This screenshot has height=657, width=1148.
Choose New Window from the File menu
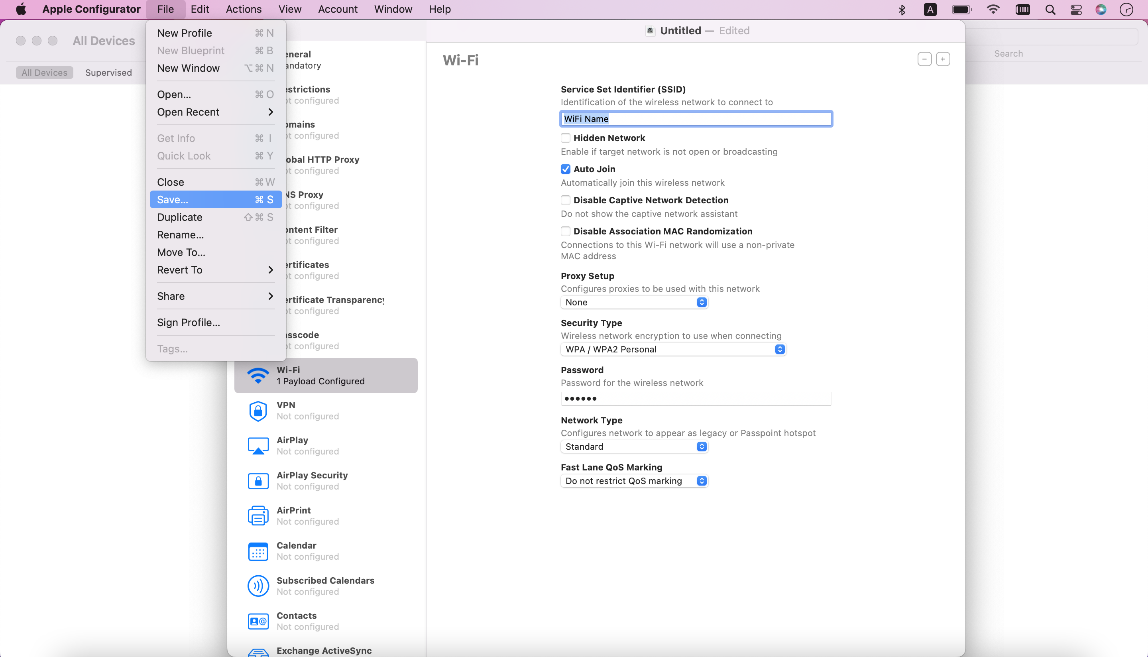(215, 68)
